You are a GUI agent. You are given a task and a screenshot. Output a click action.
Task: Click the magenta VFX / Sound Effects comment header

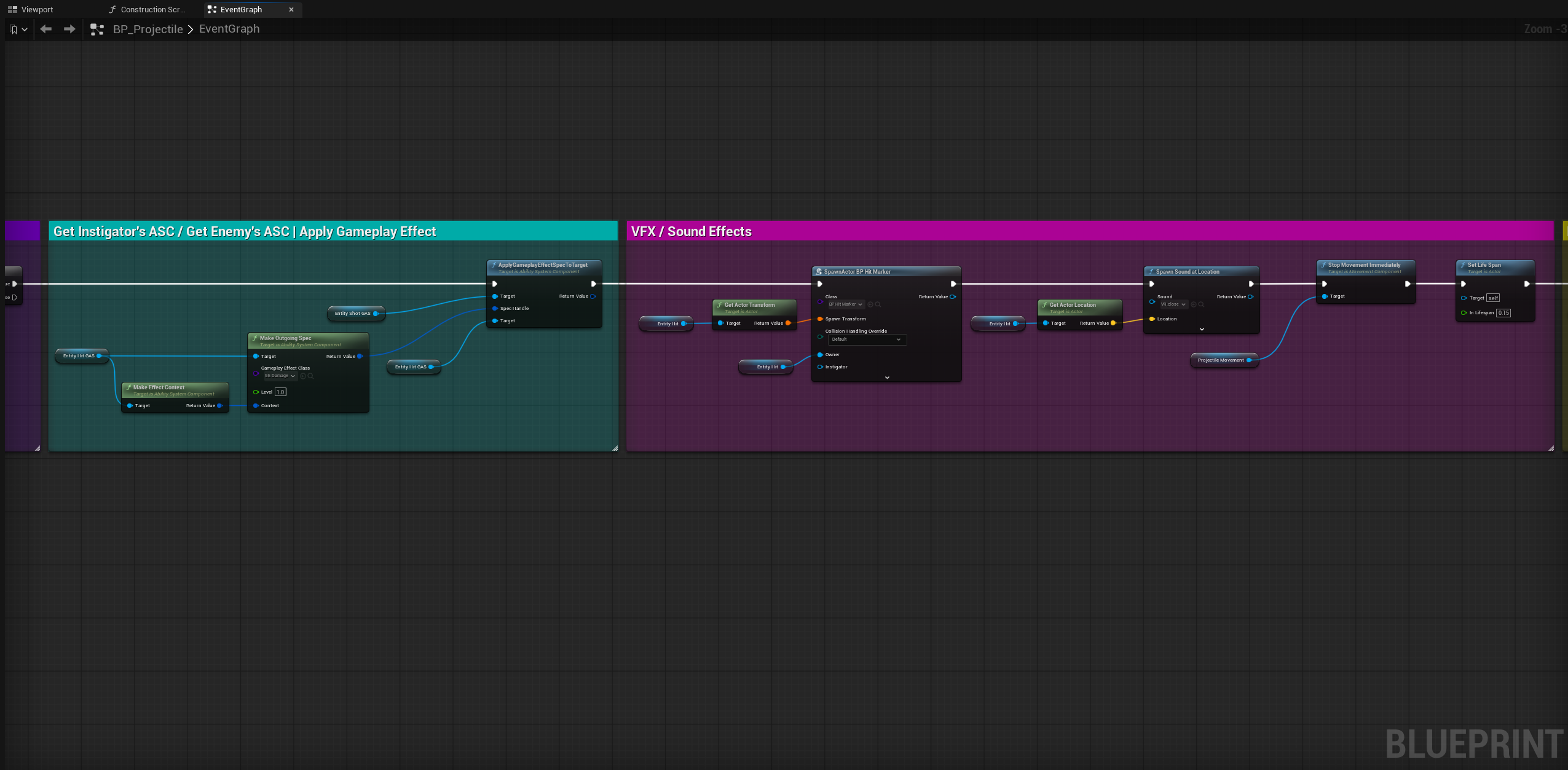click(1089, 231)
